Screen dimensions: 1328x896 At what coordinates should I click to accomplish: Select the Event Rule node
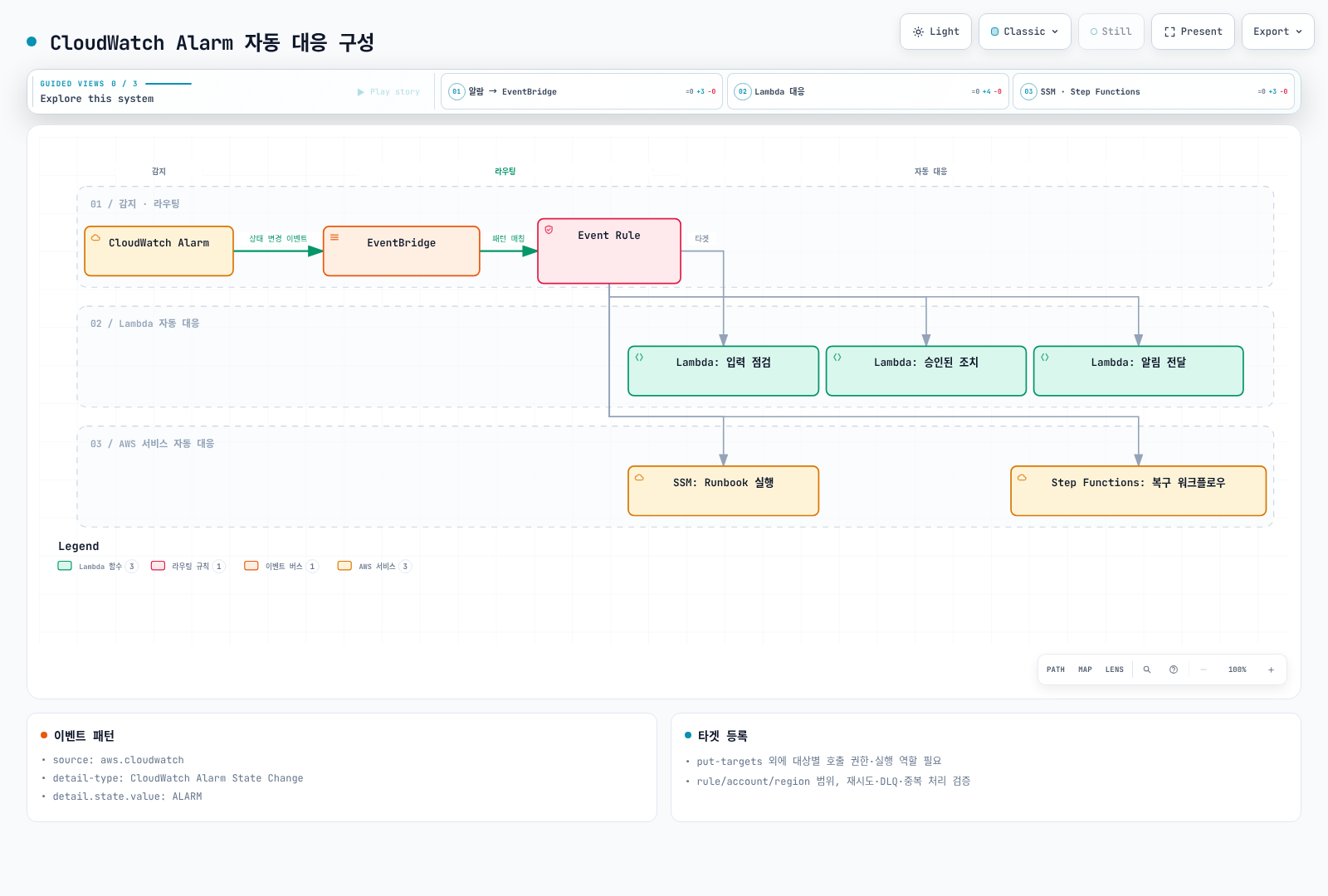click(609, 251)
